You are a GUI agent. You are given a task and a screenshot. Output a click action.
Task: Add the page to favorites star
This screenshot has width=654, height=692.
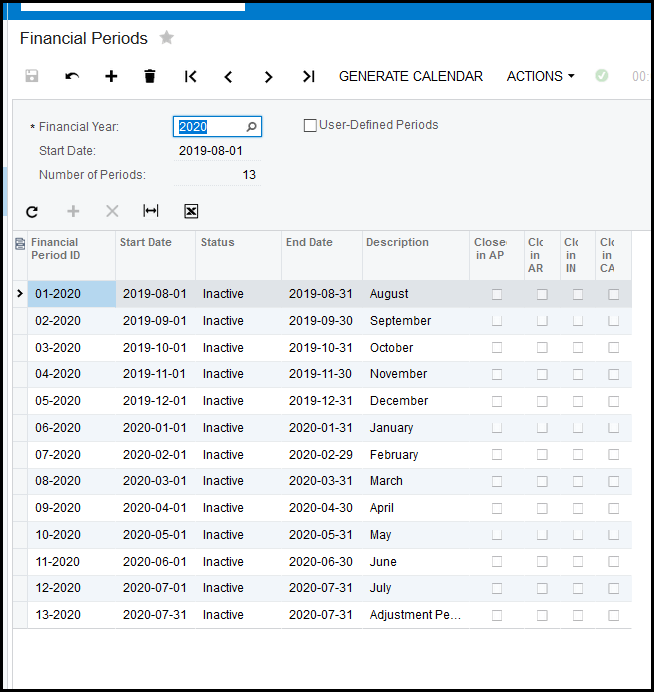[167, 38]
